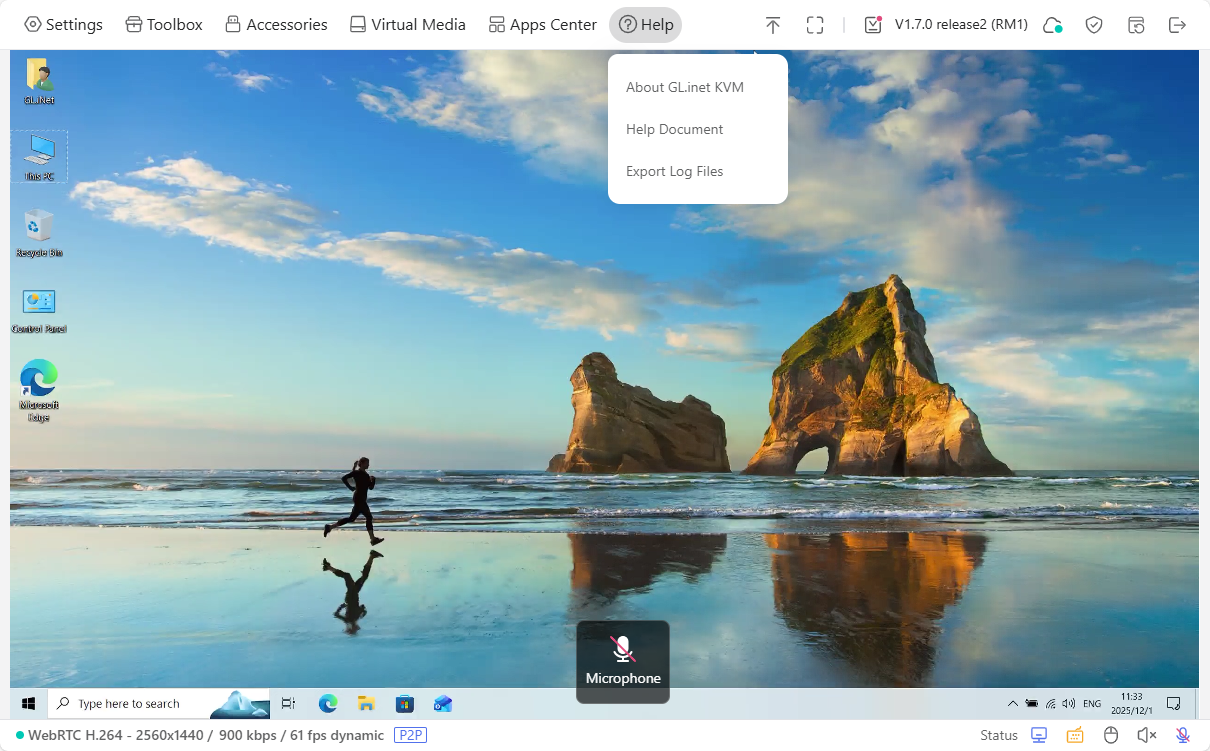Open the Apps Center

[x=542, y=25]
